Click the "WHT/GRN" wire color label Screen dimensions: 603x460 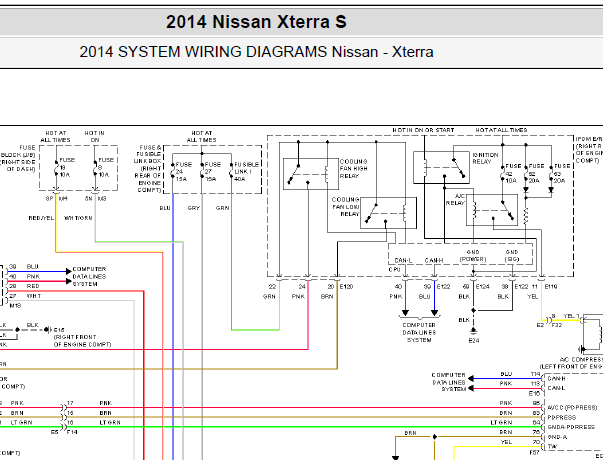[78, 218]
